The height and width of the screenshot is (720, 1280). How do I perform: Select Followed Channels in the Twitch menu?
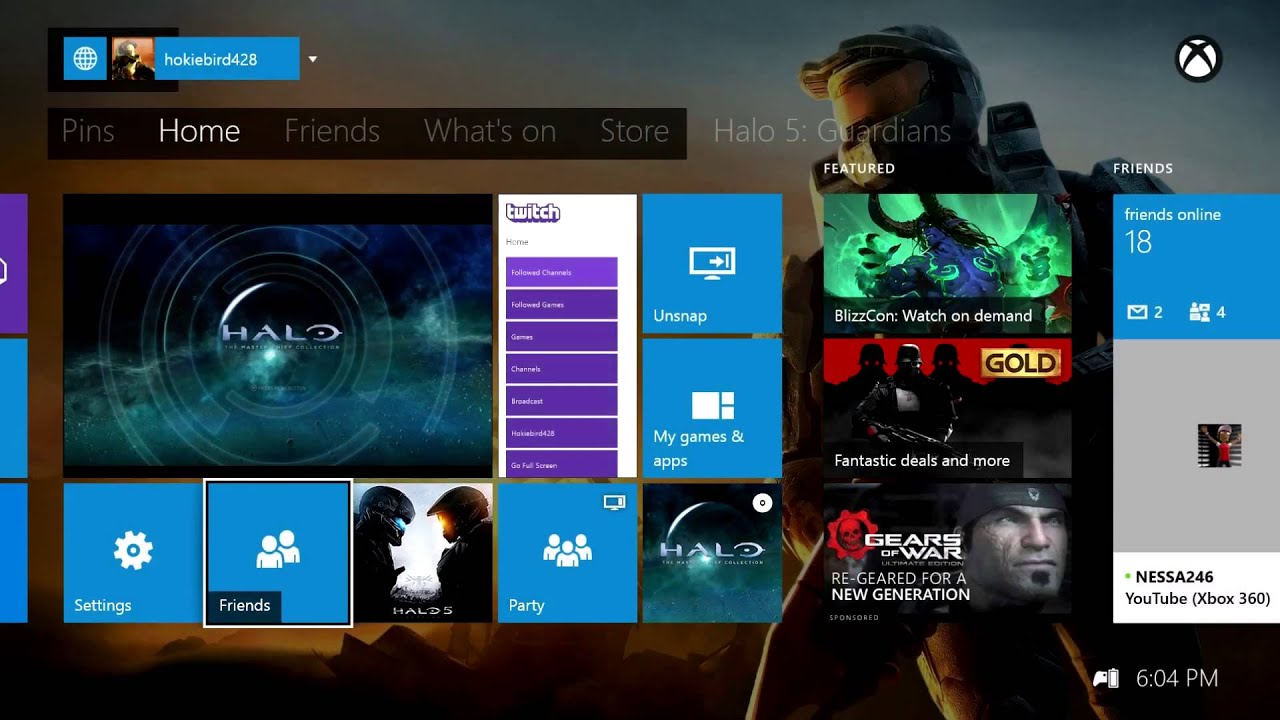click(x=561, y=272)
